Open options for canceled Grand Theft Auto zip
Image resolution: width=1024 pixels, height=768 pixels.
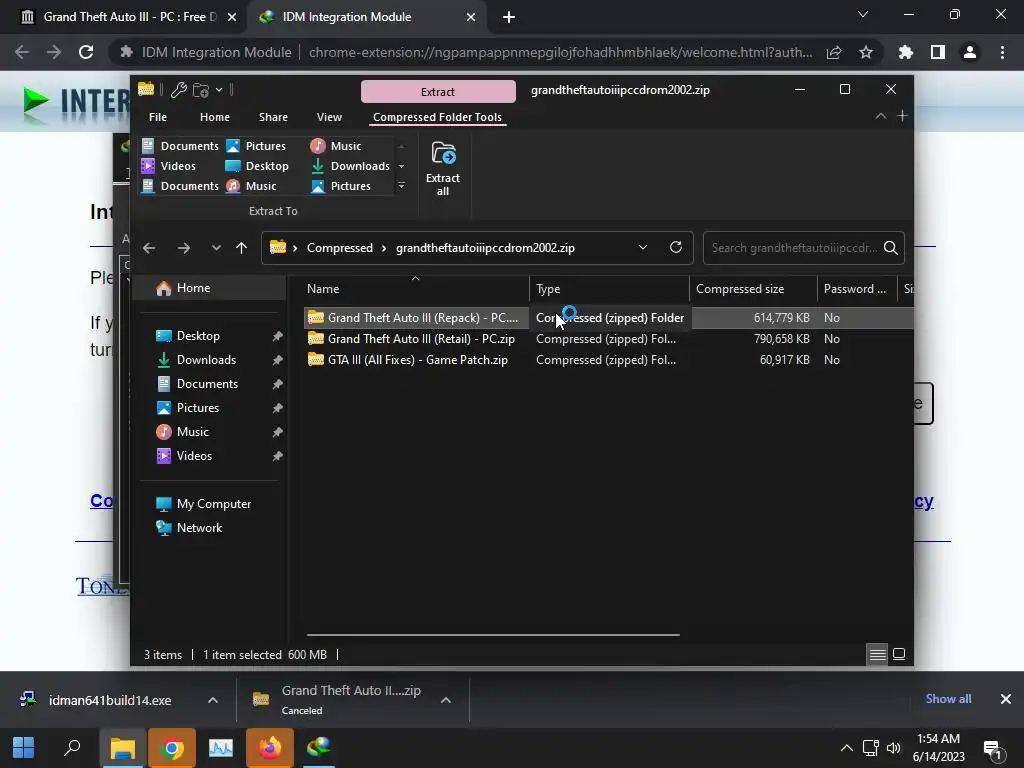(446, 700)
